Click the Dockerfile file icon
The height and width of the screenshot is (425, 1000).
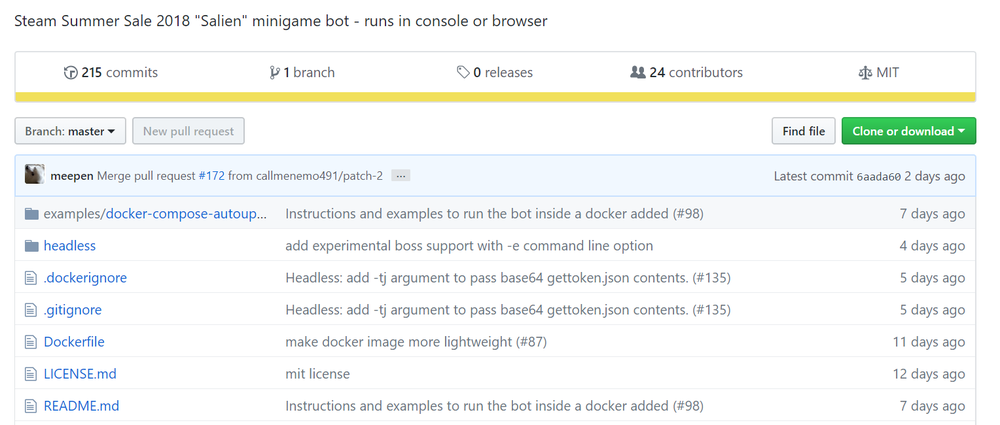click(31, 341)
